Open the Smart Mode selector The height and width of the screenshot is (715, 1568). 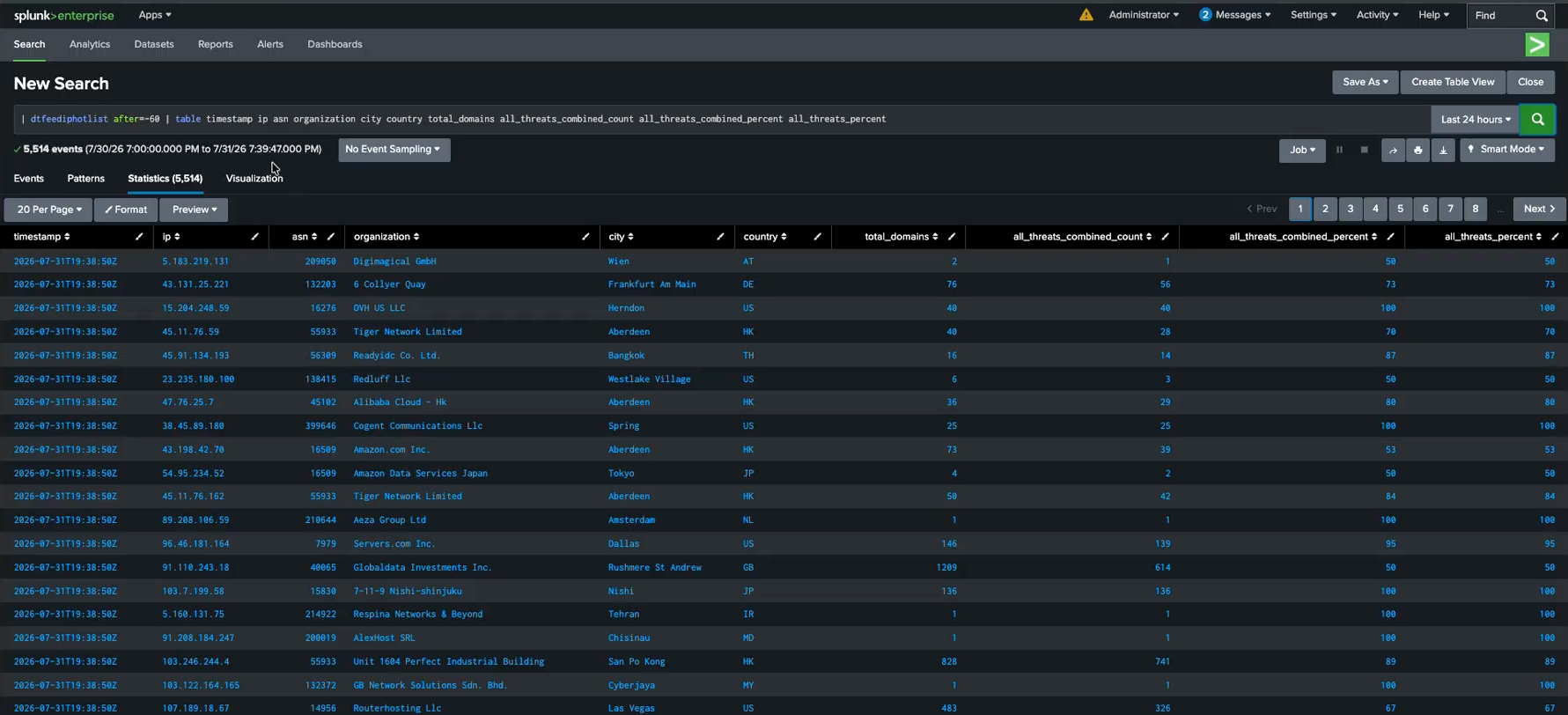click(1507, 150)
